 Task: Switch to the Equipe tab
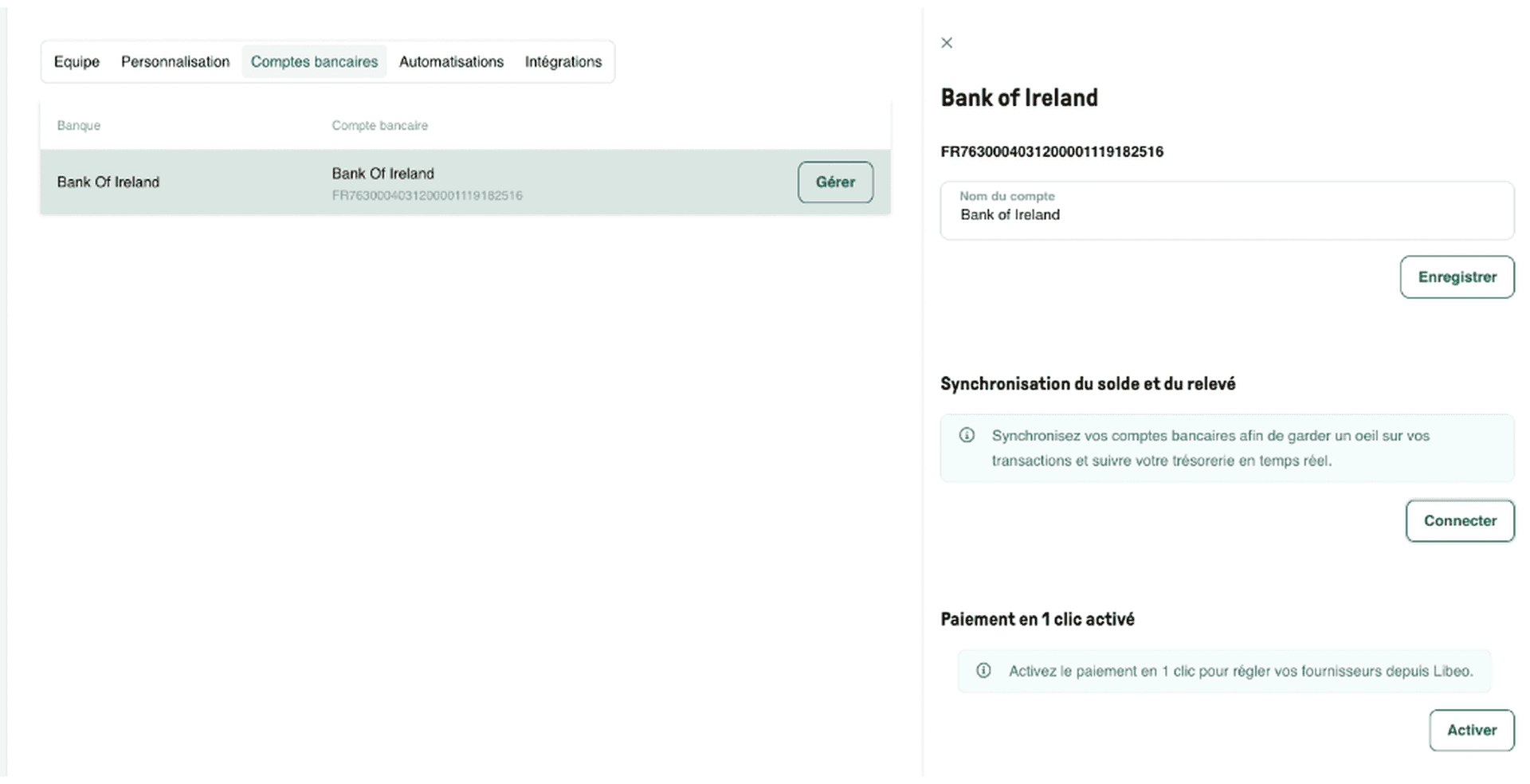click(x=76, y=61)
